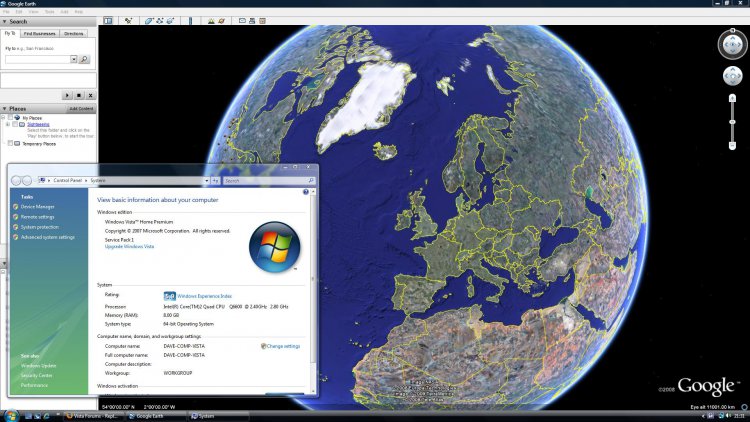Click the Add Path toolbar icon

(x=160, y=21)
